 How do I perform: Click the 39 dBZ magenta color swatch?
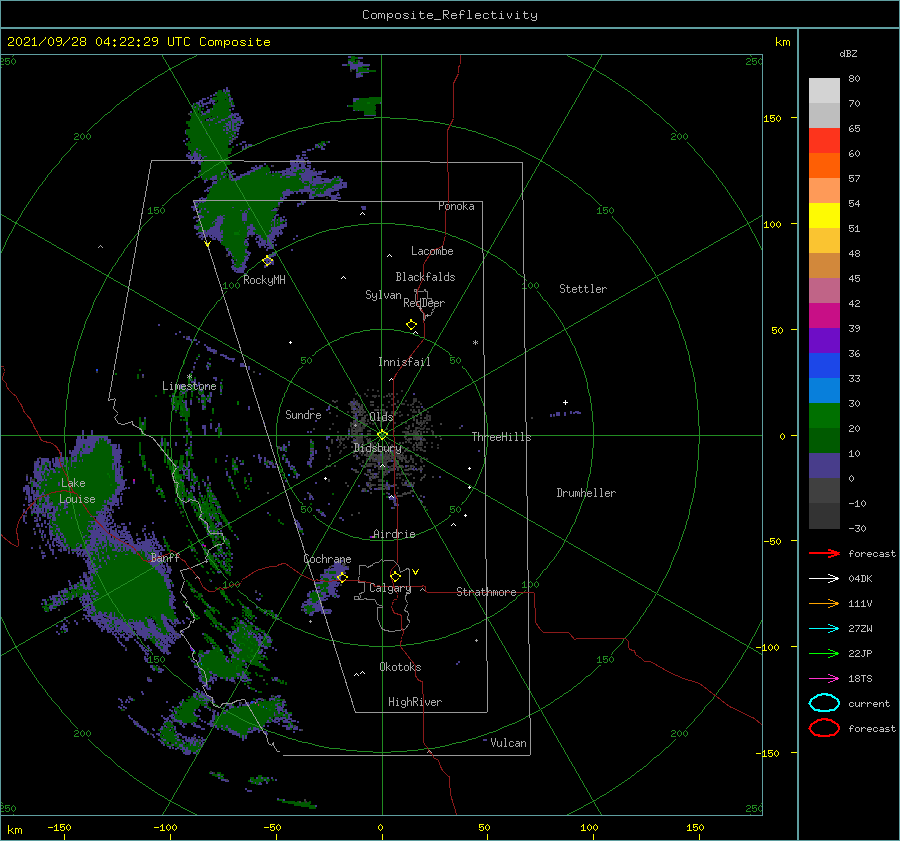[x=824, y=316]
